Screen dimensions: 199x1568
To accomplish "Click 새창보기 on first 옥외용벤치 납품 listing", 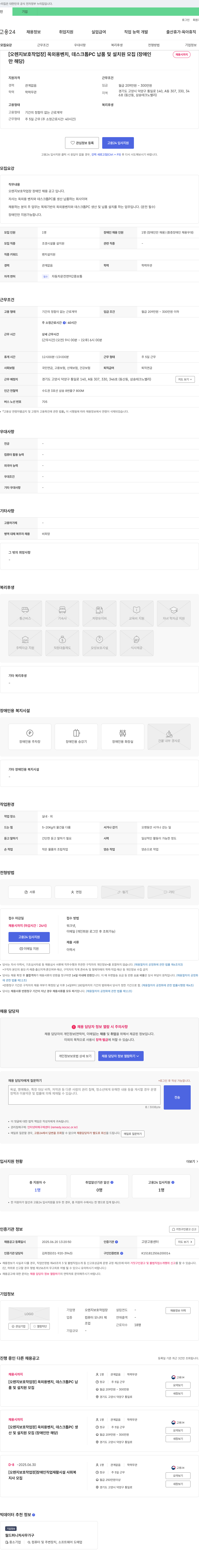I will 178,1393.
